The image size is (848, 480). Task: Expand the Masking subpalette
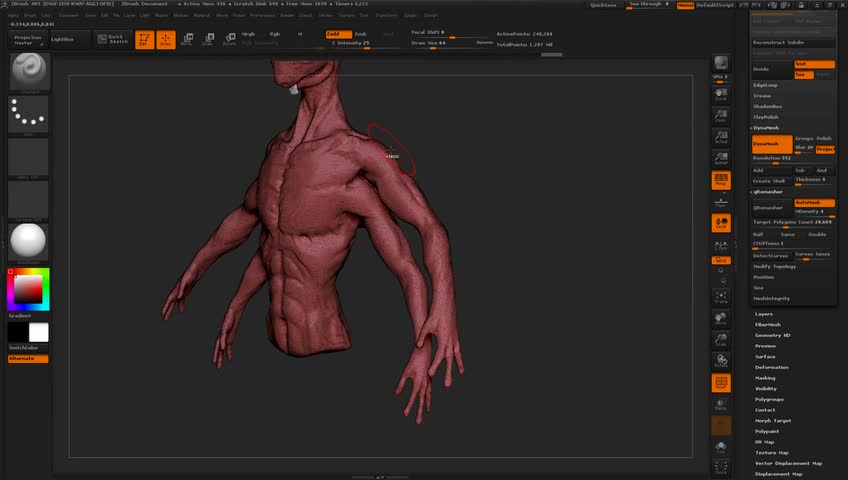coord(765,378)
